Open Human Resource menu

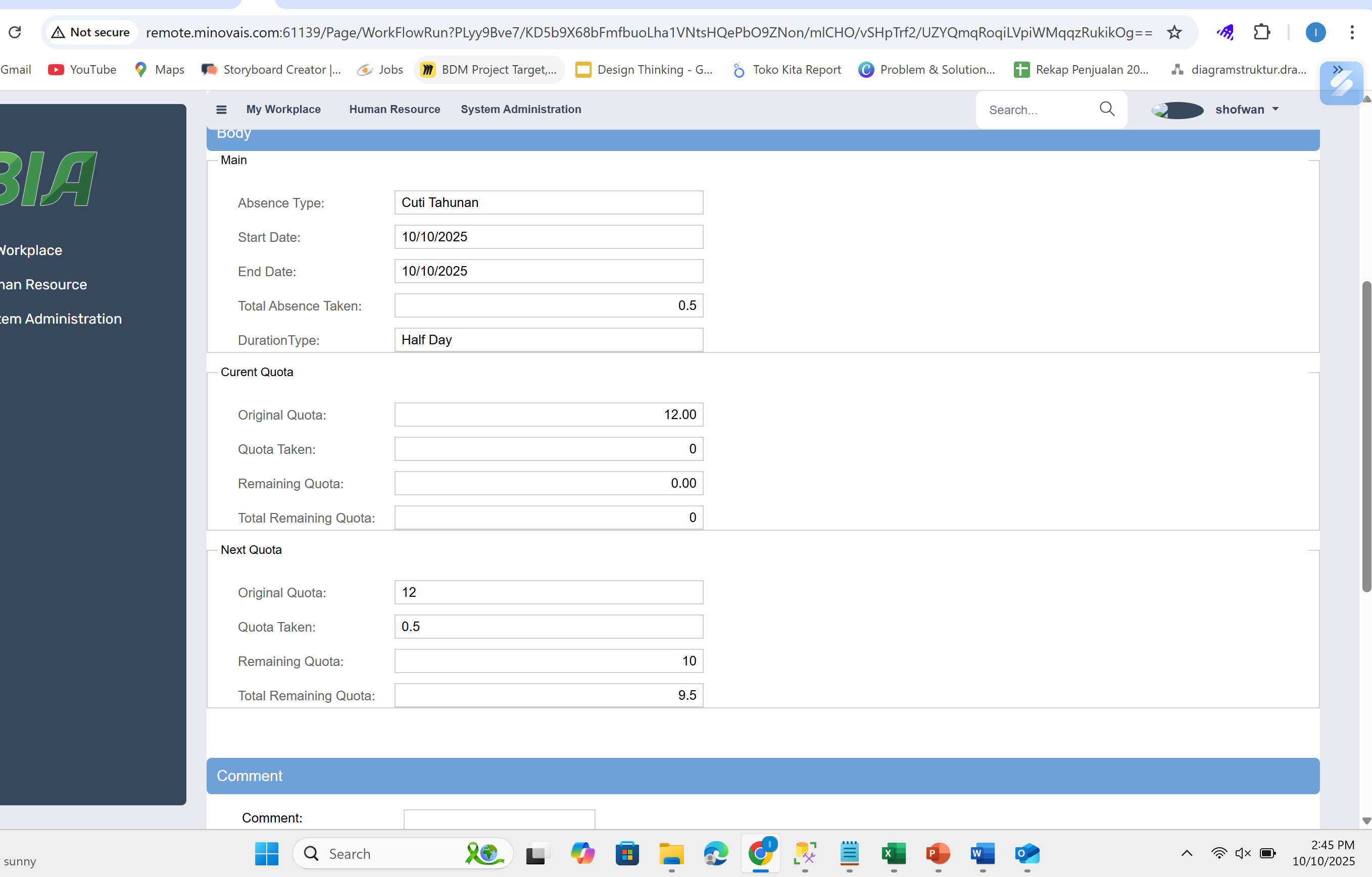[x=395, y=110]
